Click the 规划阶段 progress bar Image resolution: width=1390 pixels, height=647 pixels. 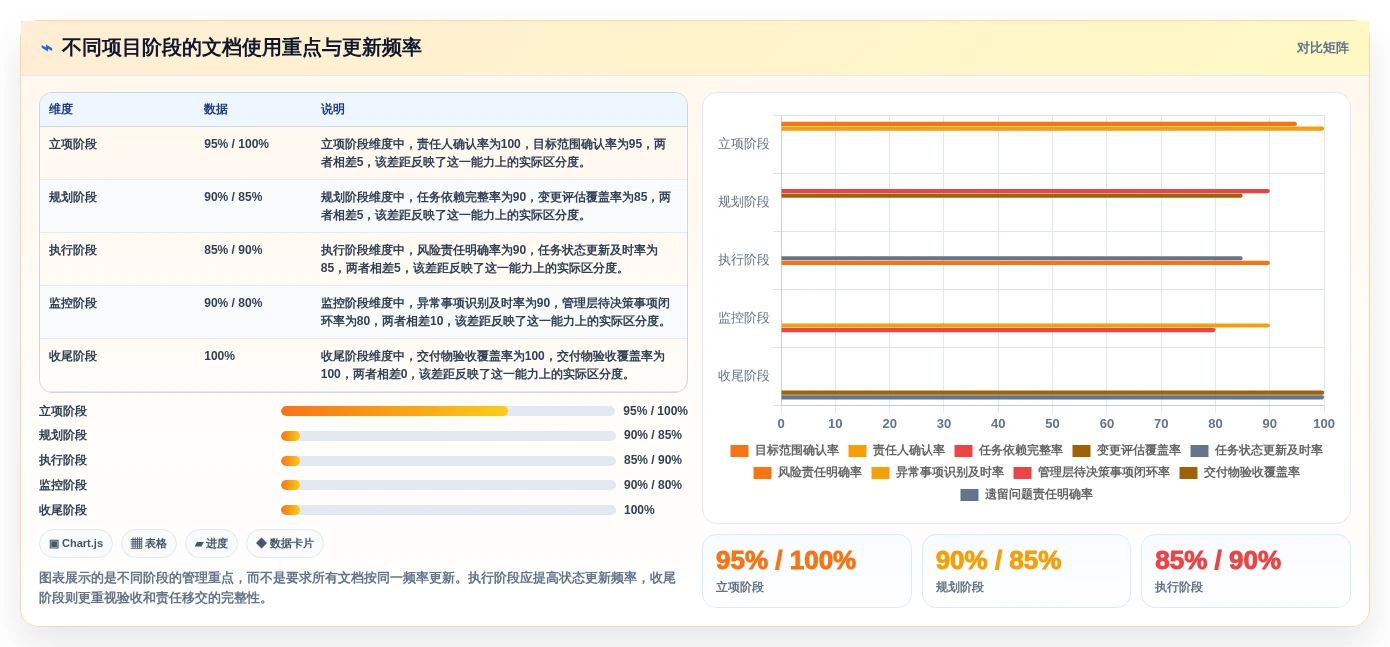click(448, 436)
